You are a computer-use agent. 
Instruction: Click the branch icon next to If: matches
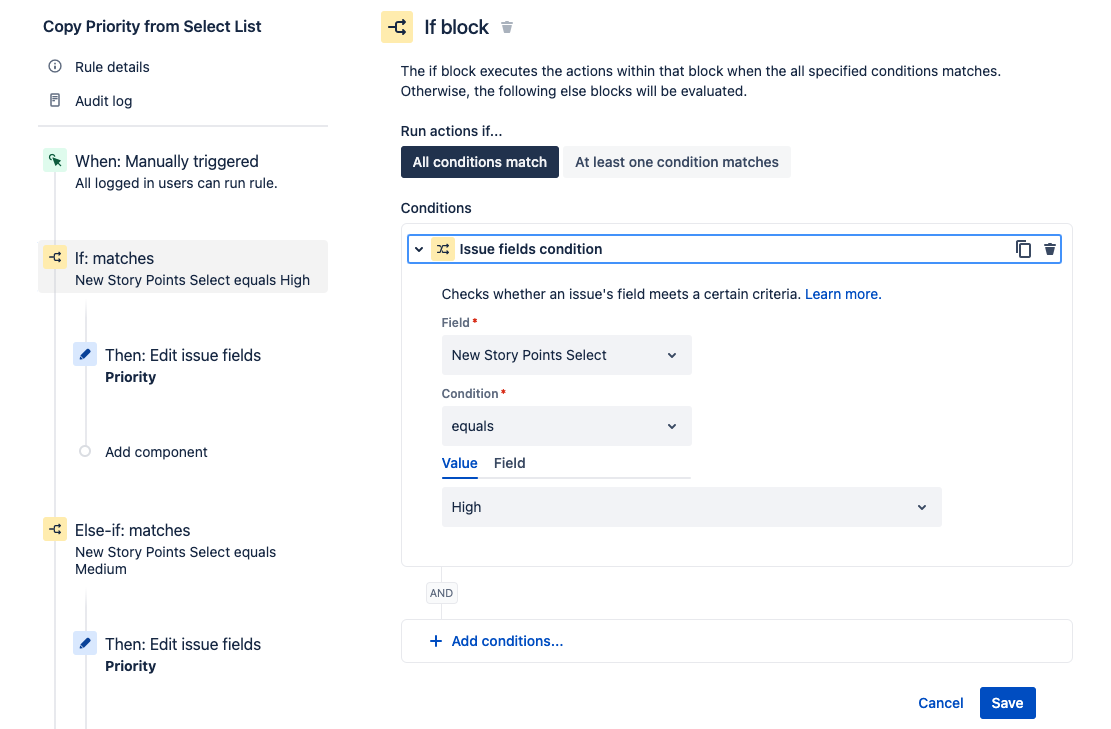tap(55, 257)
